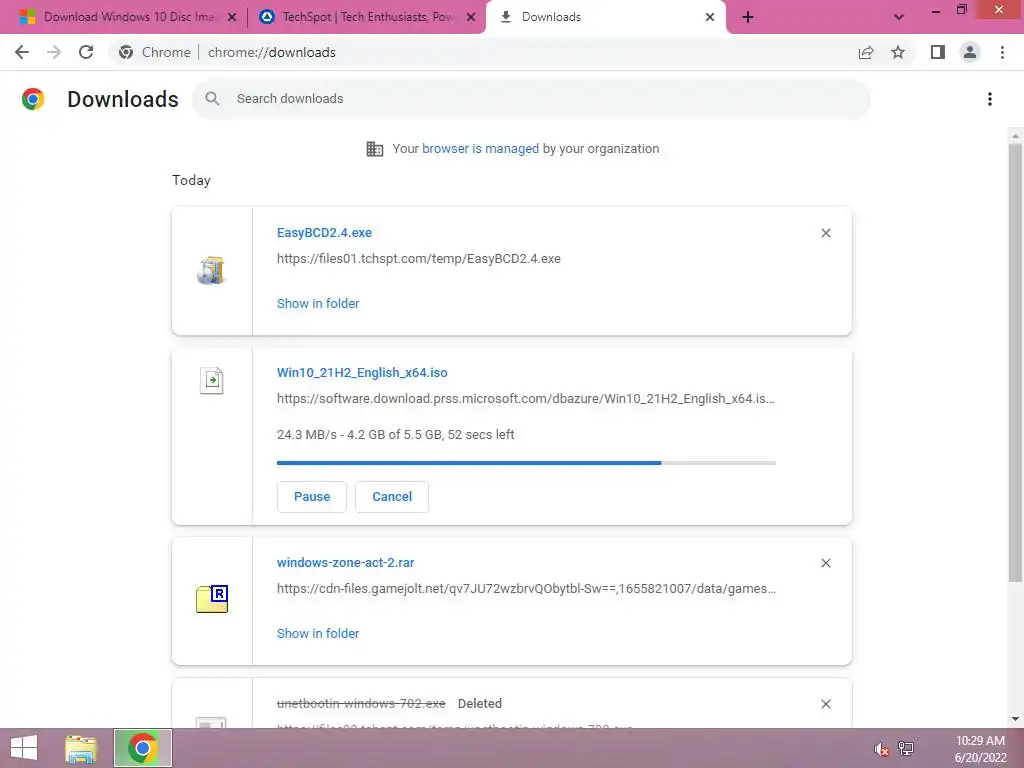The height and width of the screenshot is (768, 1024).
Task: Click the Microsoft ISO source URL text
Action: click(526, 398)
